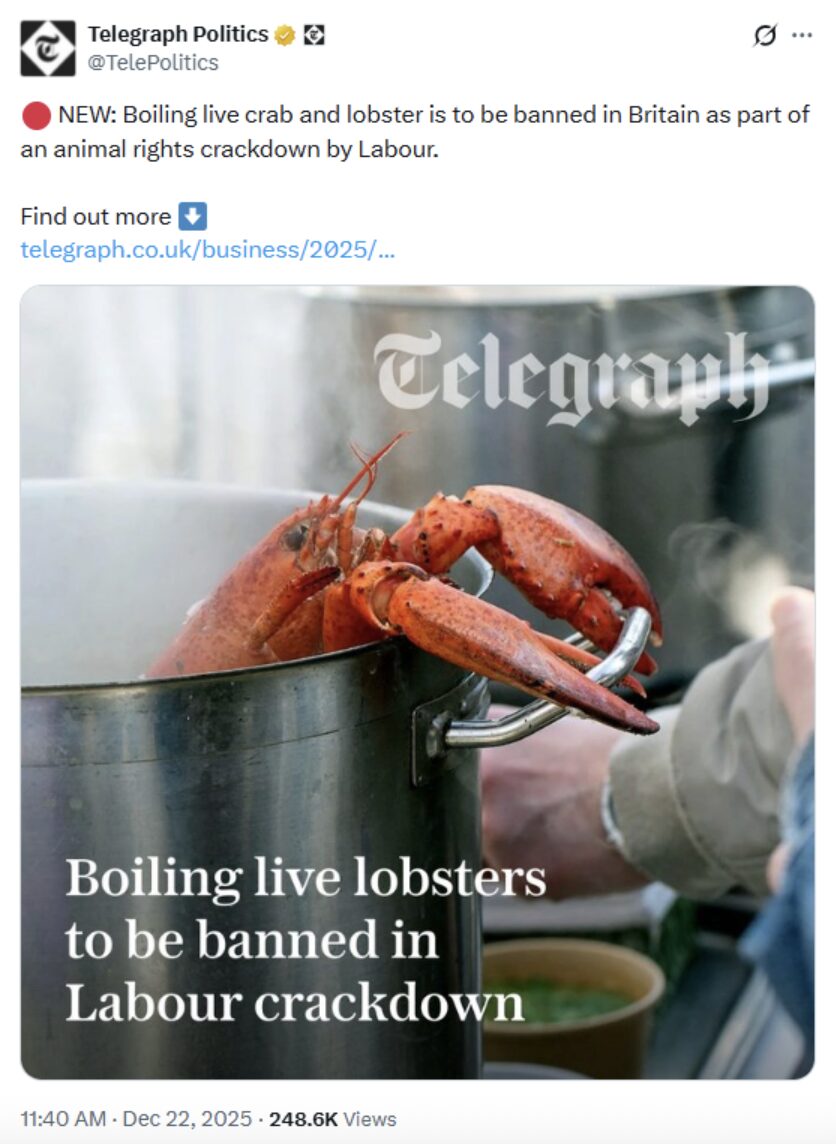The height and width of the screenshot is (1144, 836).
Task: Click the tweet body text about Labour crackdown
Action: (x=415, y=132)
